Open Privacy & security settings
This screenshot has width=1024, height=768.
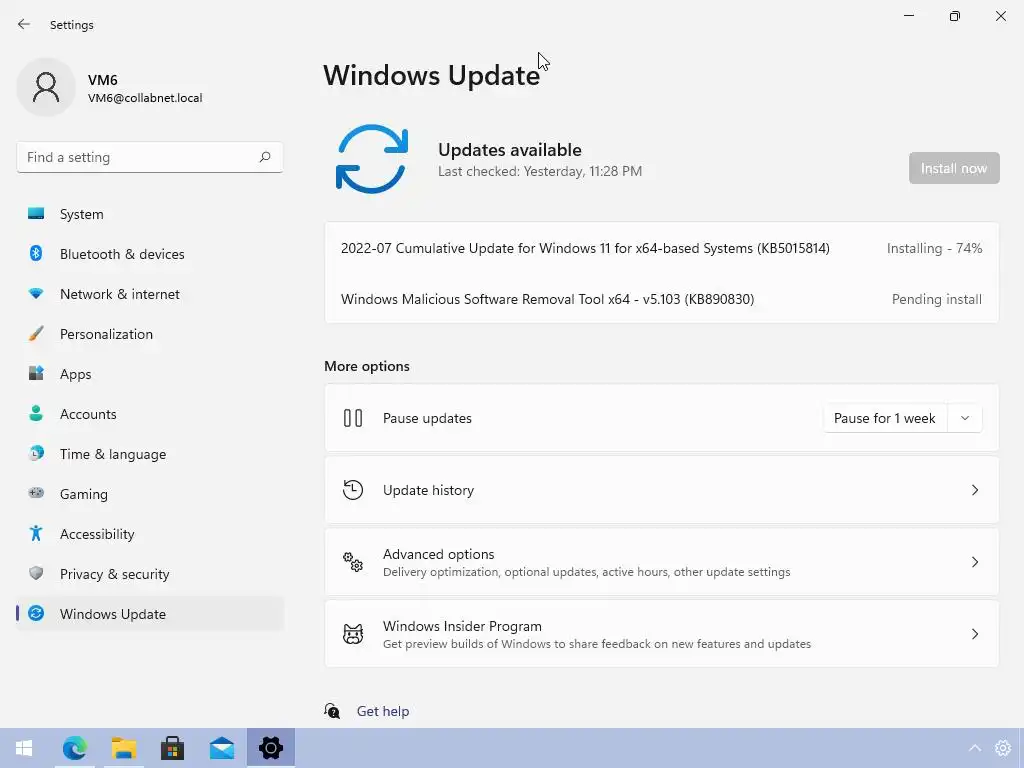click(150, 574)
